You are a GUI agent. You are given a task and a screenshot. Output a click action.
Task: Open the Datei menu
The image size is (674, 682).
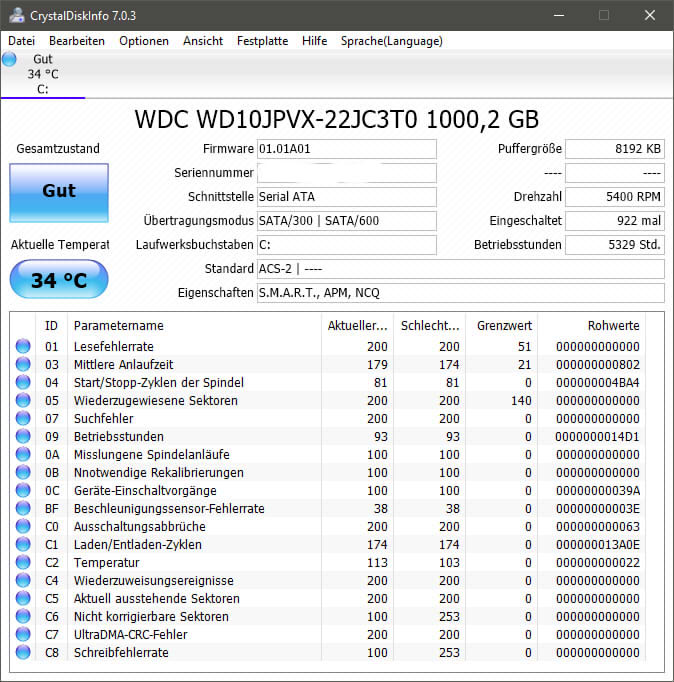(21, 41)
